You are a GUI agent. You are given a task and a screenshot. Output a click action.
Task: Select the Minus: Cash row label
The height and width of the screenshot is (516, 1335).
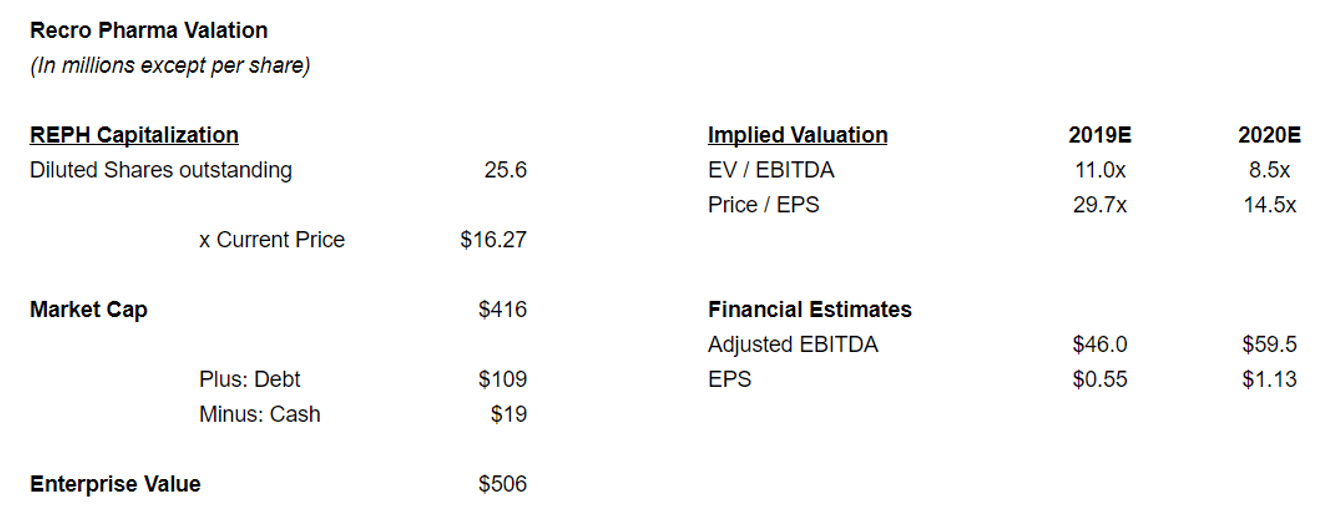point(259,414)
